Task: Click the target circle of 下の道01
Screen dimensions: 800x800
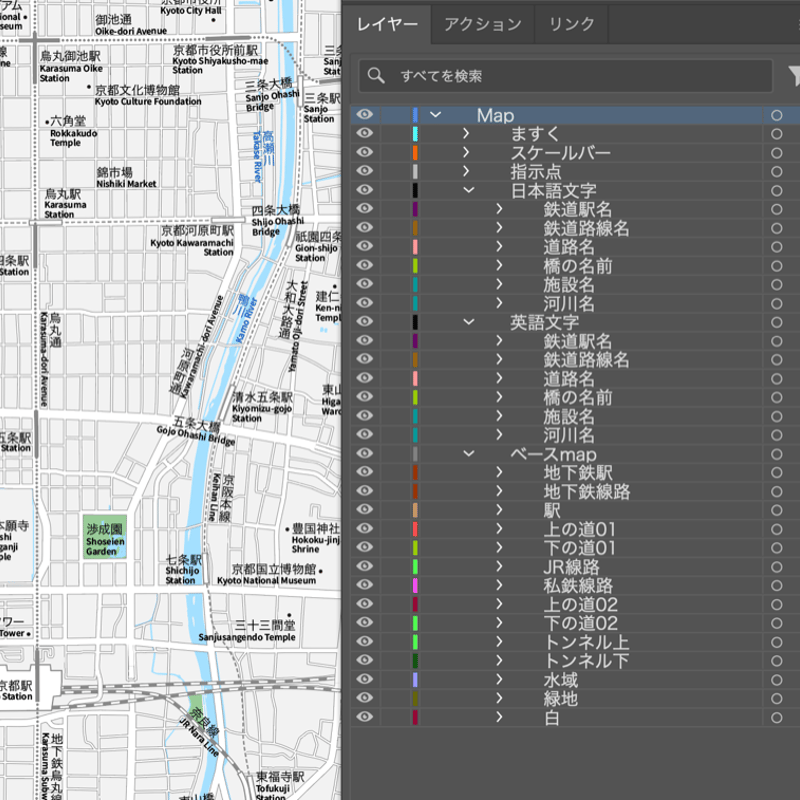Action: (x=776, y=548)
